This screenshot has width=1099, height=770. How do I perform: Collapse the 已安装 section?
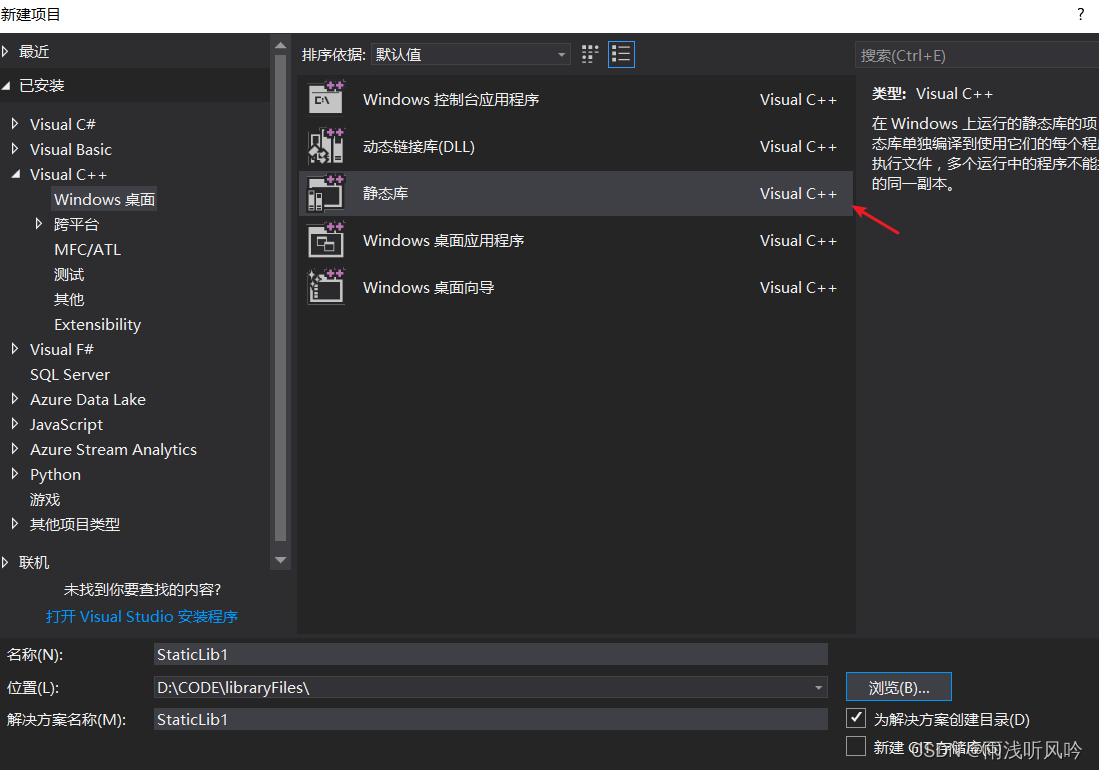tap(6, 85)
